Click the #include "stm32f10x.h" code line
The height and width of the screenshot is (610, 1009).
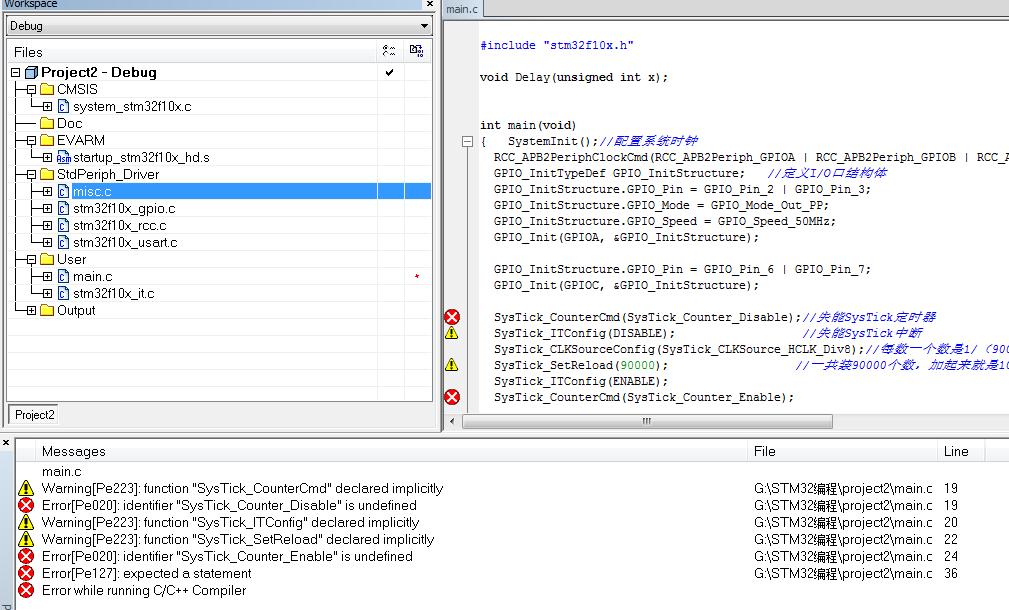pyautogui.click(x=557, y=45)
